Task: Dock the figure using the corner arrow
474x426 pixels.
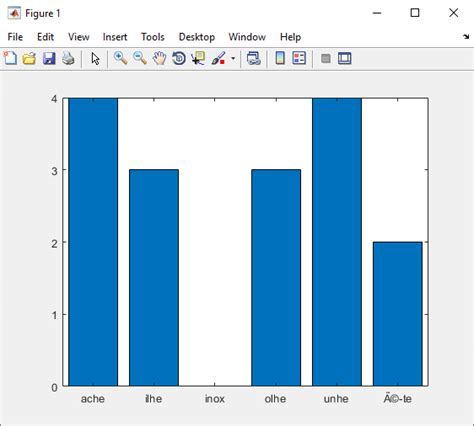Action: 466,37
